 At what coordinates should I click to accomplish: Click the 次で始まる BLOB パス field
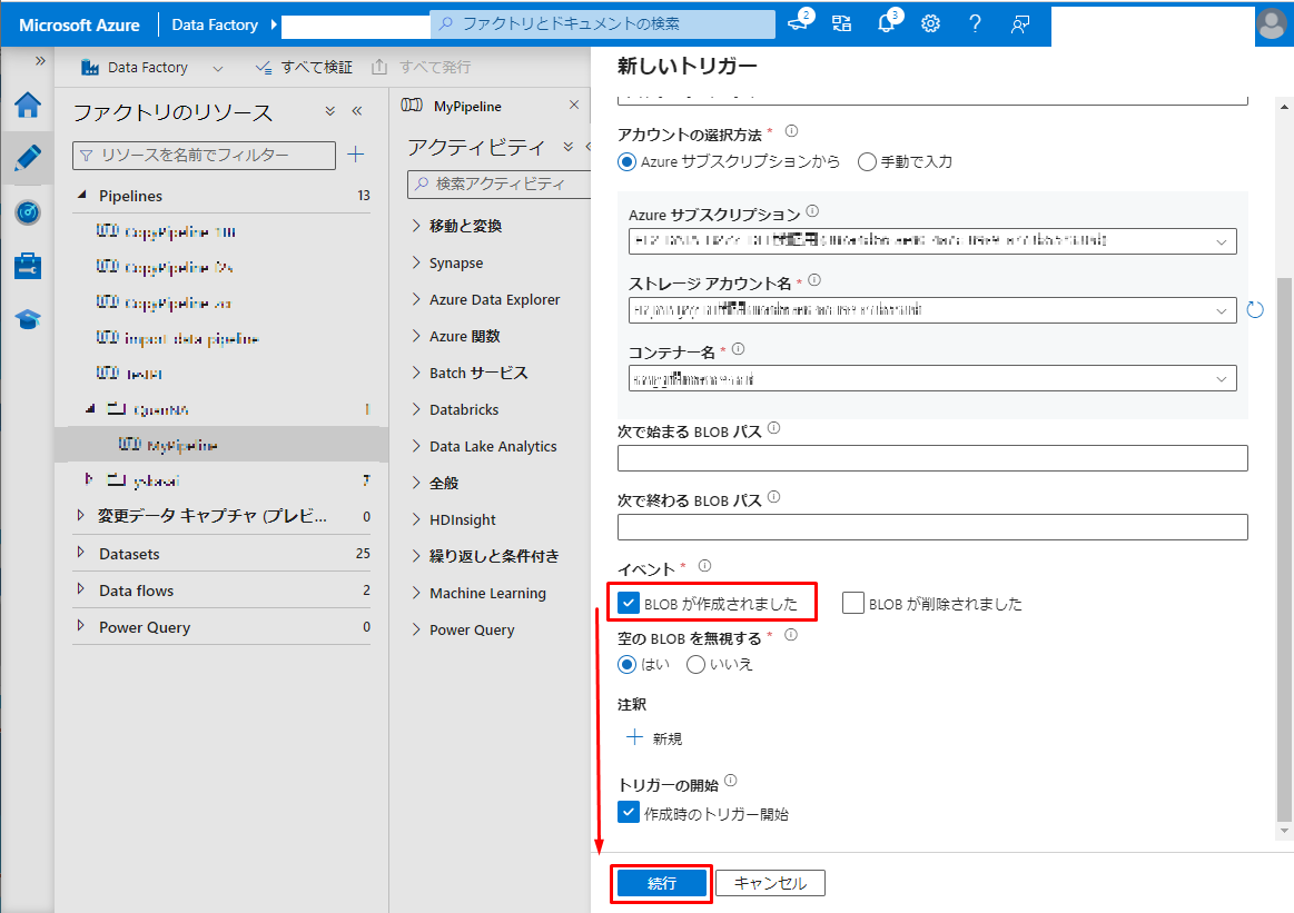click(932, 458)
